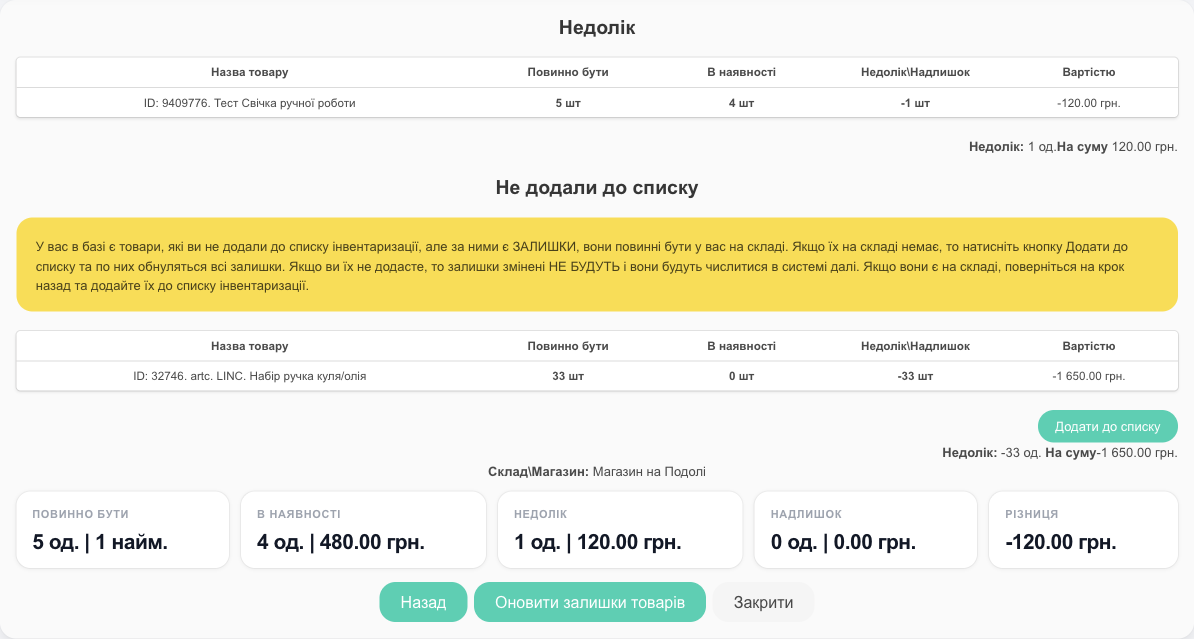Select the "Не додали до списку" heading
The image size is (1194, 639).
click(597, 188)
